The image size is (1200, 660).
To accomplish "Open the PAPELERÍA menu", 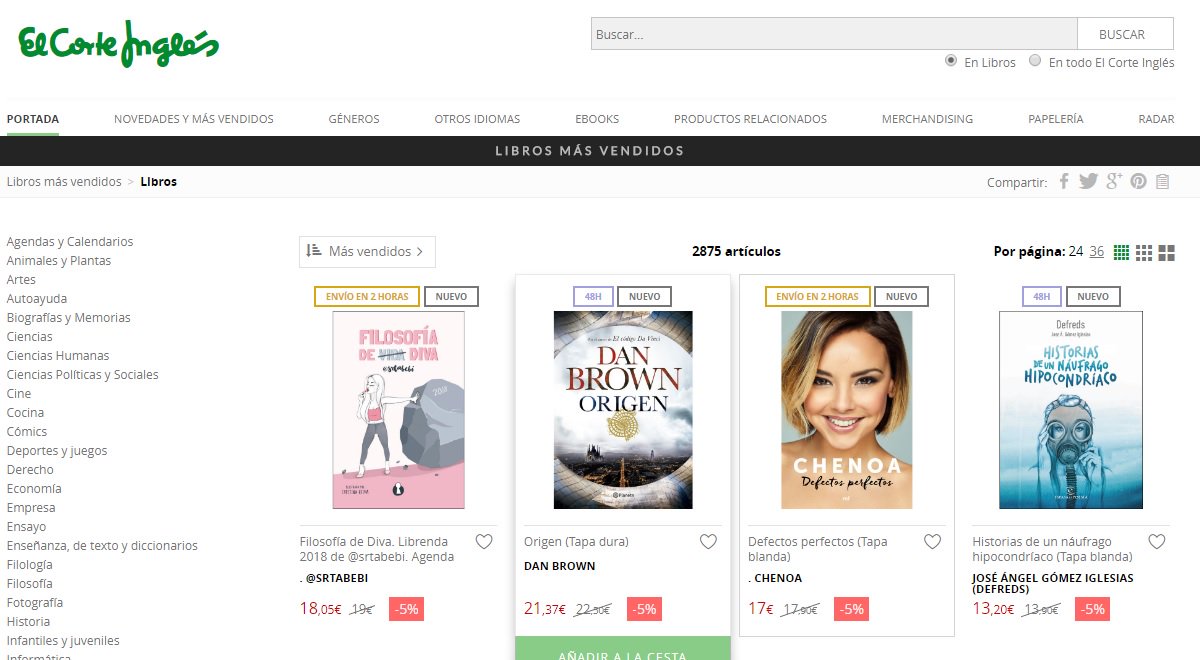I will point(1056,119).
